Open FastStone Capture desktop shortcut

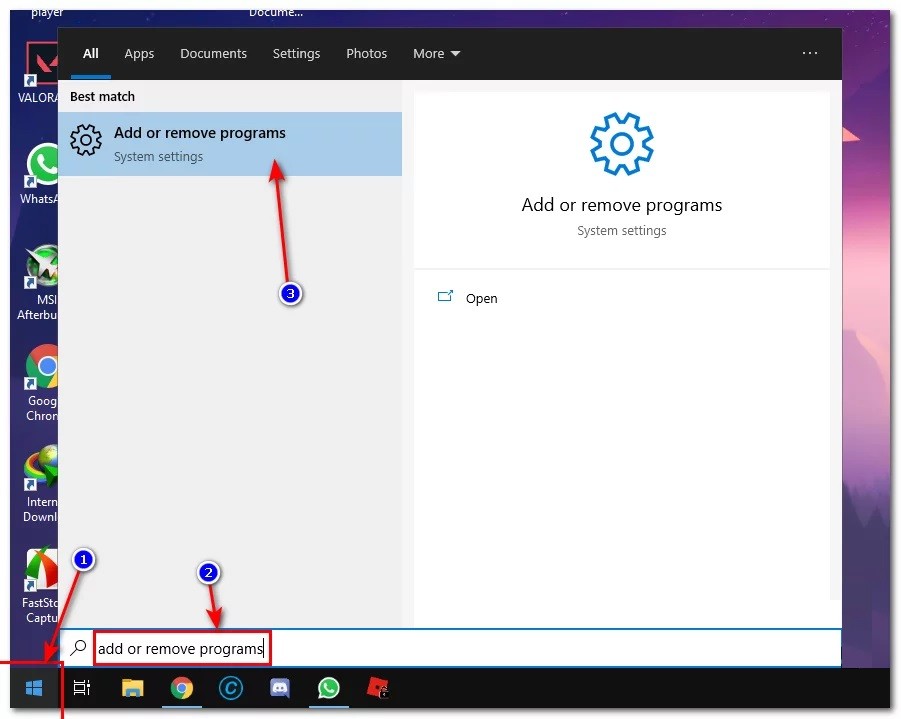[x=40, y=586]
